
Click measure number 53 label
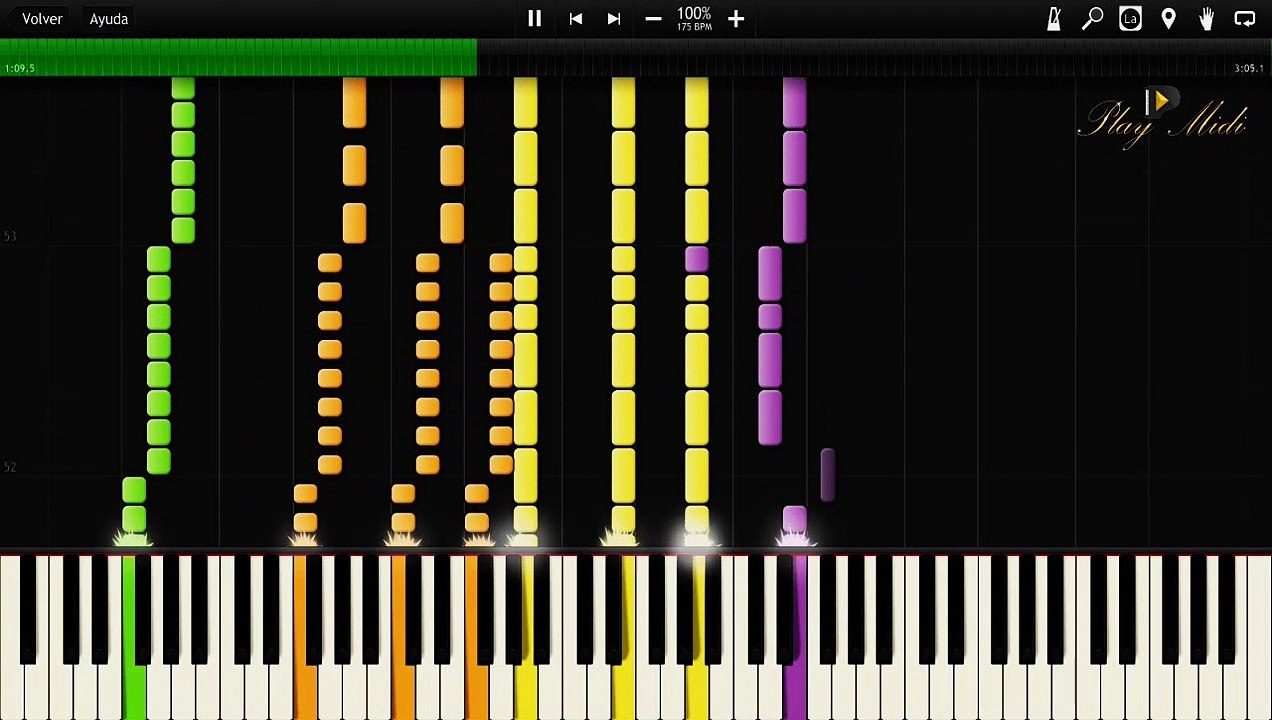[x=10, y=236]
